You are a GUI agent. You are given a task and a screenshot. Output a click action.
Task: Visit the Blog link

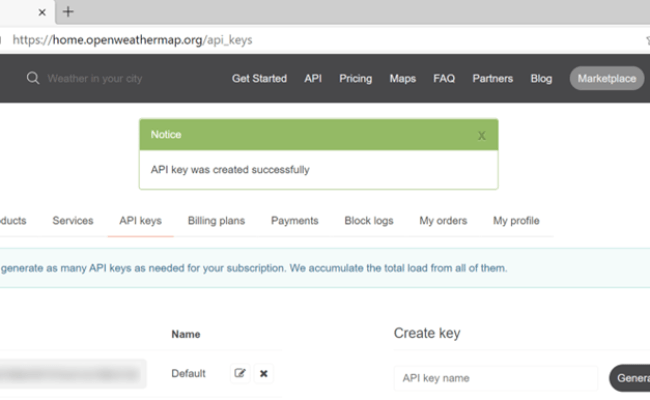pyautogui.click(x=541, y=78)
